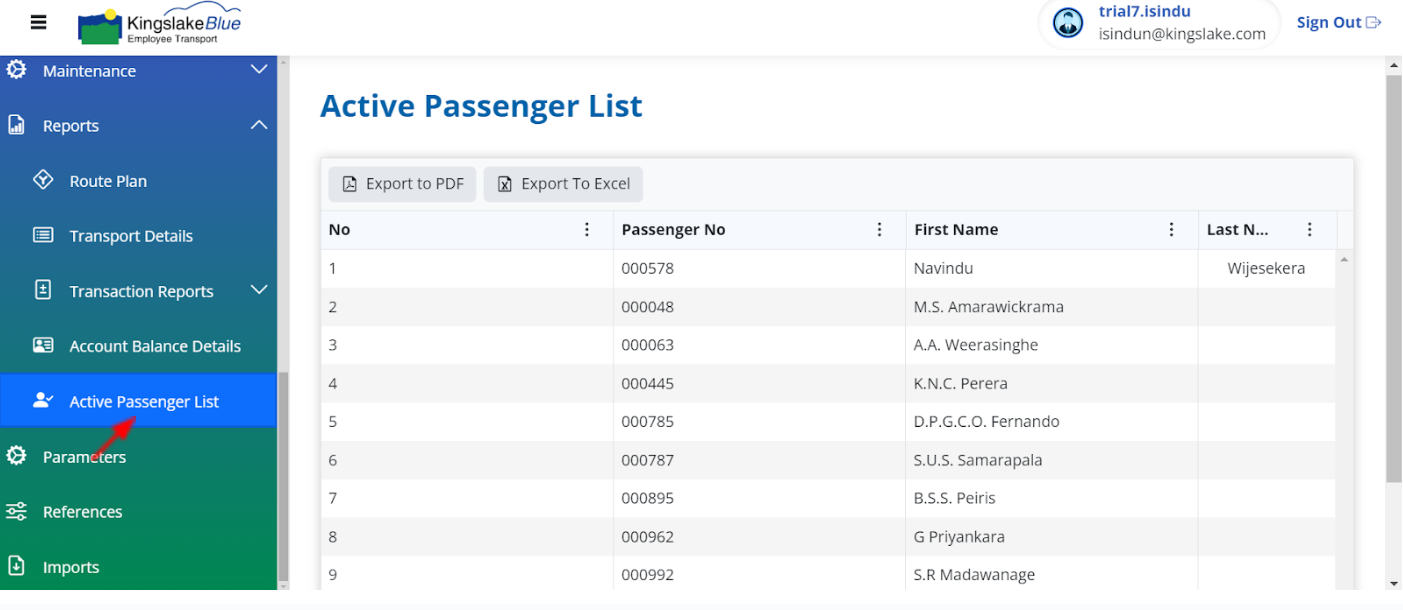Image resolution: width=1403 pixels, height=610 pixels.
Task: Select B.S.S. Peiris cell
Action: pos(955,498)
